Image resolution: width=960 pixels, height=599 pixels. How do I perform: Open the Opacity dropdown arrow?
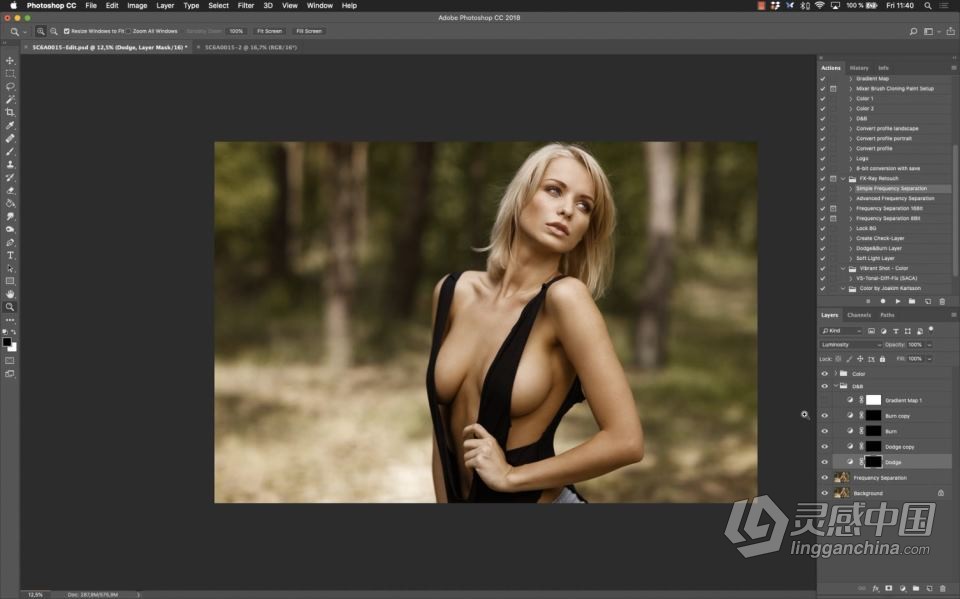pos(929,345)
